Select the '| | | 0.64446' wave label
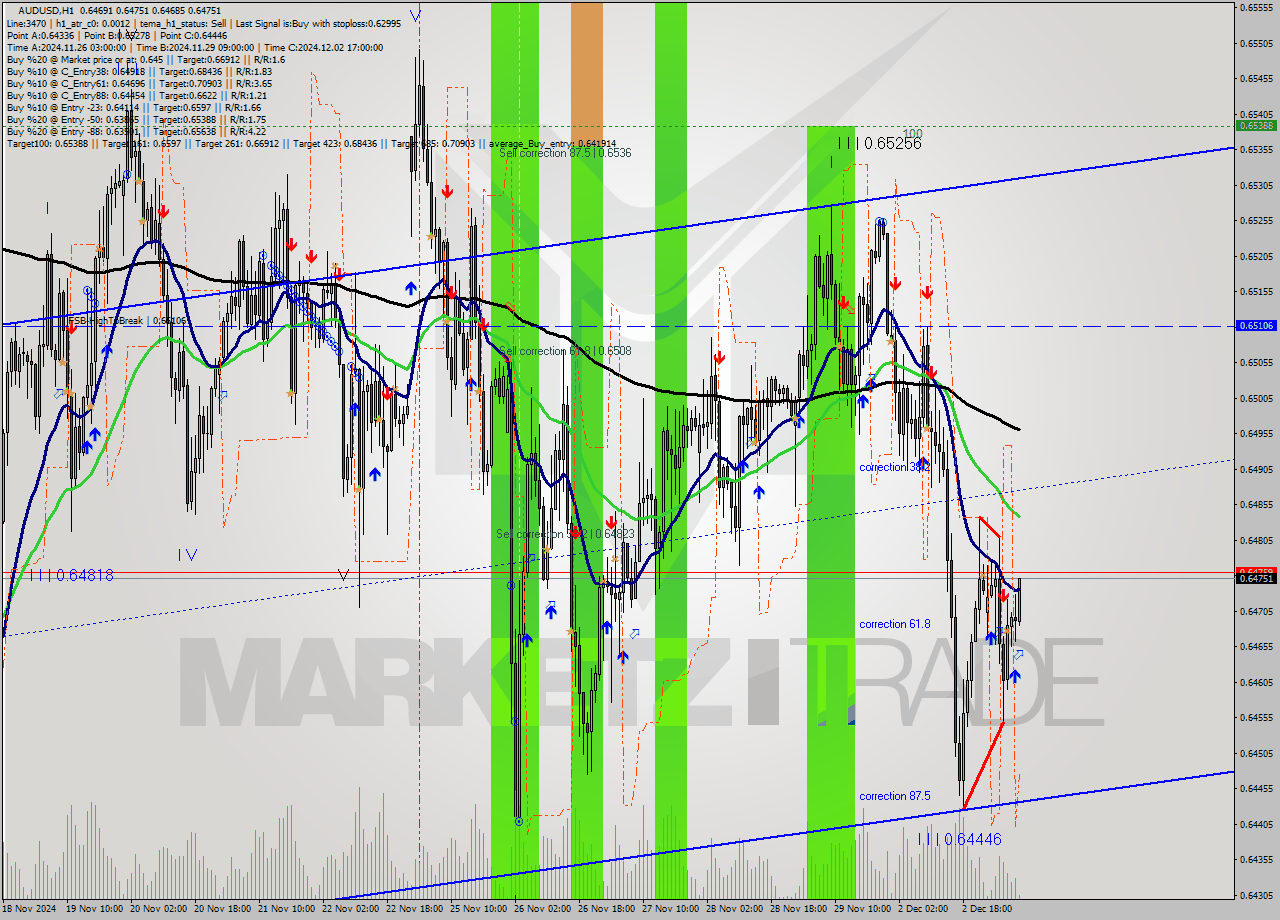The width and height of the screenshot is (1280, 920). (x=960, y=839)
